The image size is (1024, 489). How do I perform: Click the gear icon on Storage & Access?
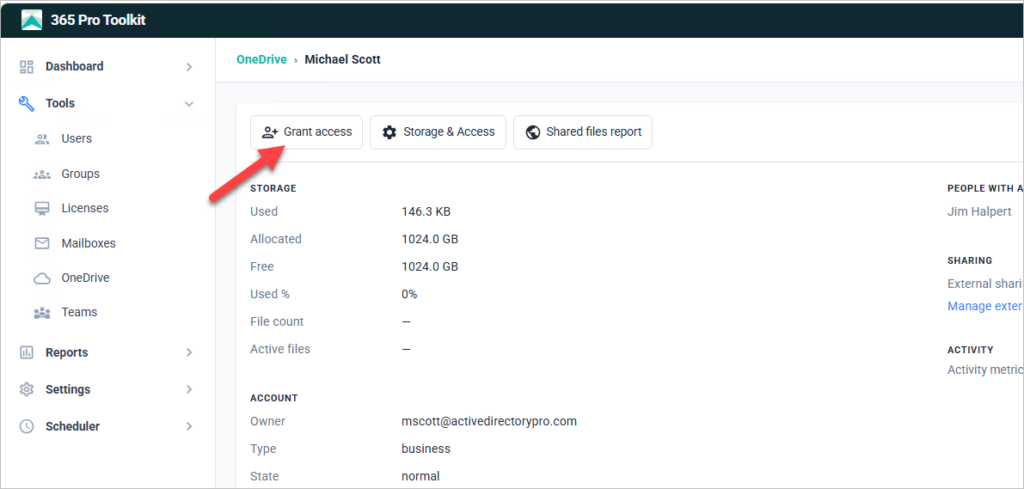[389, 132]
